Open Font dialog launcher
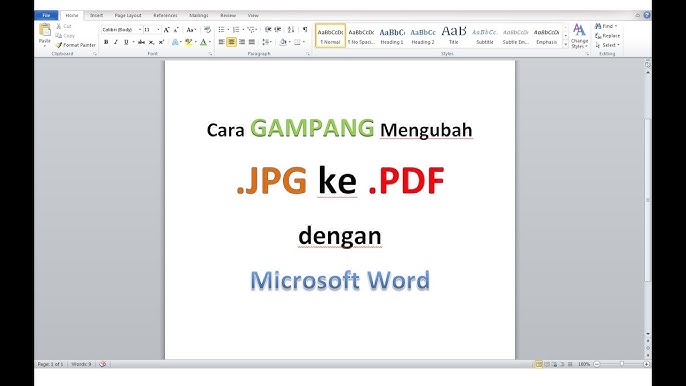Screen dimensions: 686x386 (x=210, y=54)
